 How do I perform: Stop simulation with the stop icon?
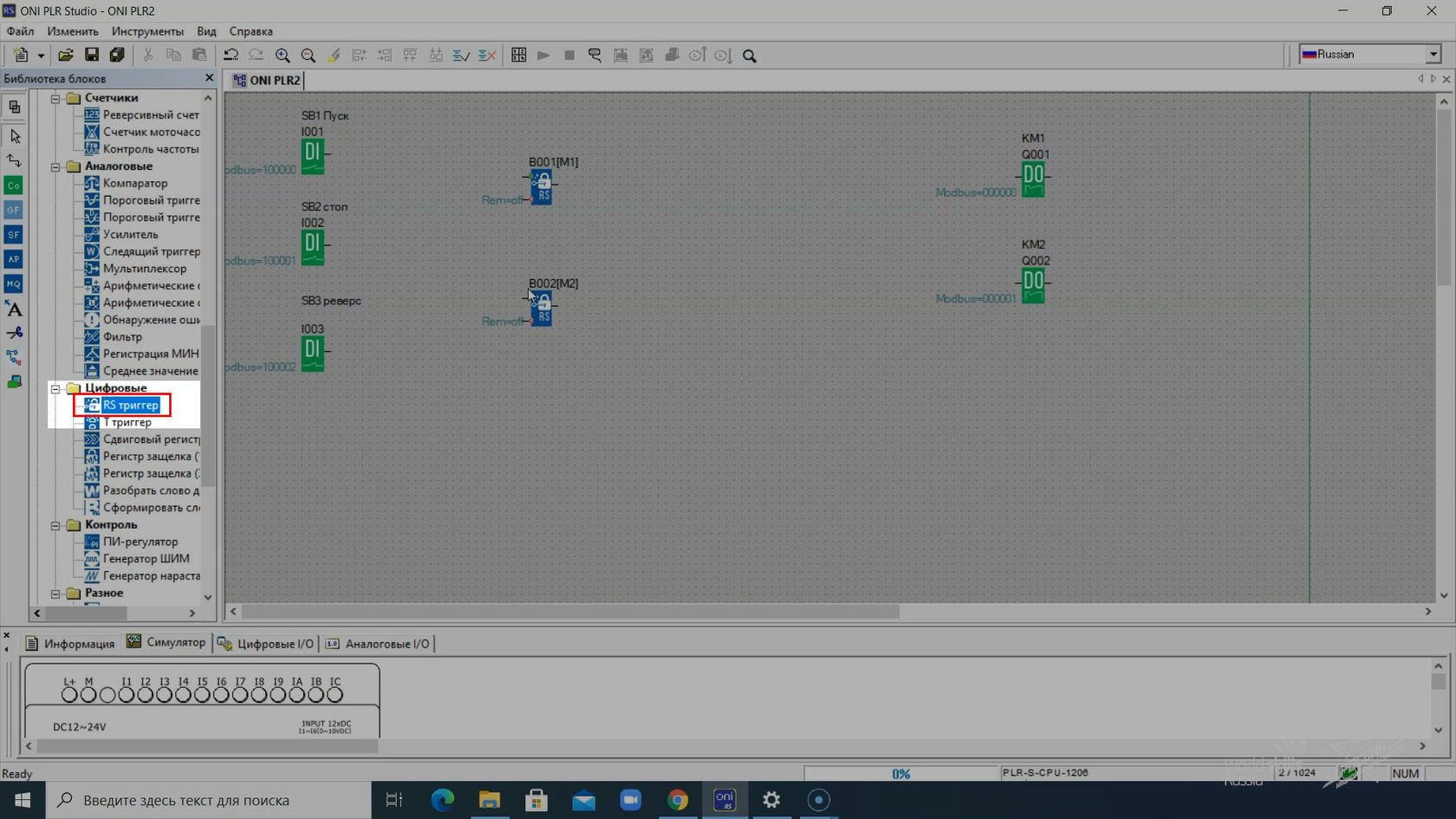(569, 55)
